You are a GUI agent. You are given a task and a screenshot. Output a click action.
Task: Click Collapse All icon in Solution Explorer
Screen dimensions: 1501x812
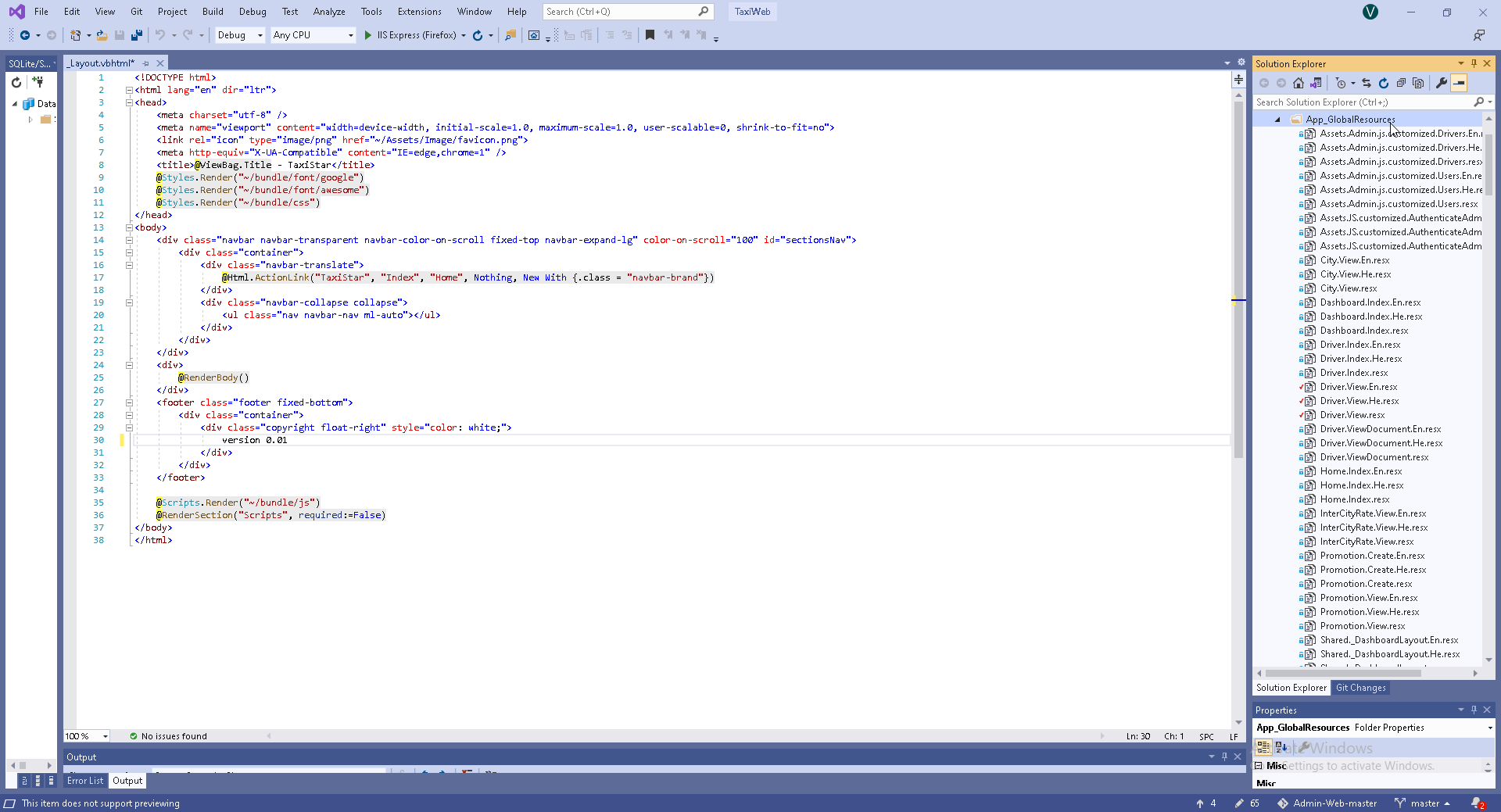1401,83
